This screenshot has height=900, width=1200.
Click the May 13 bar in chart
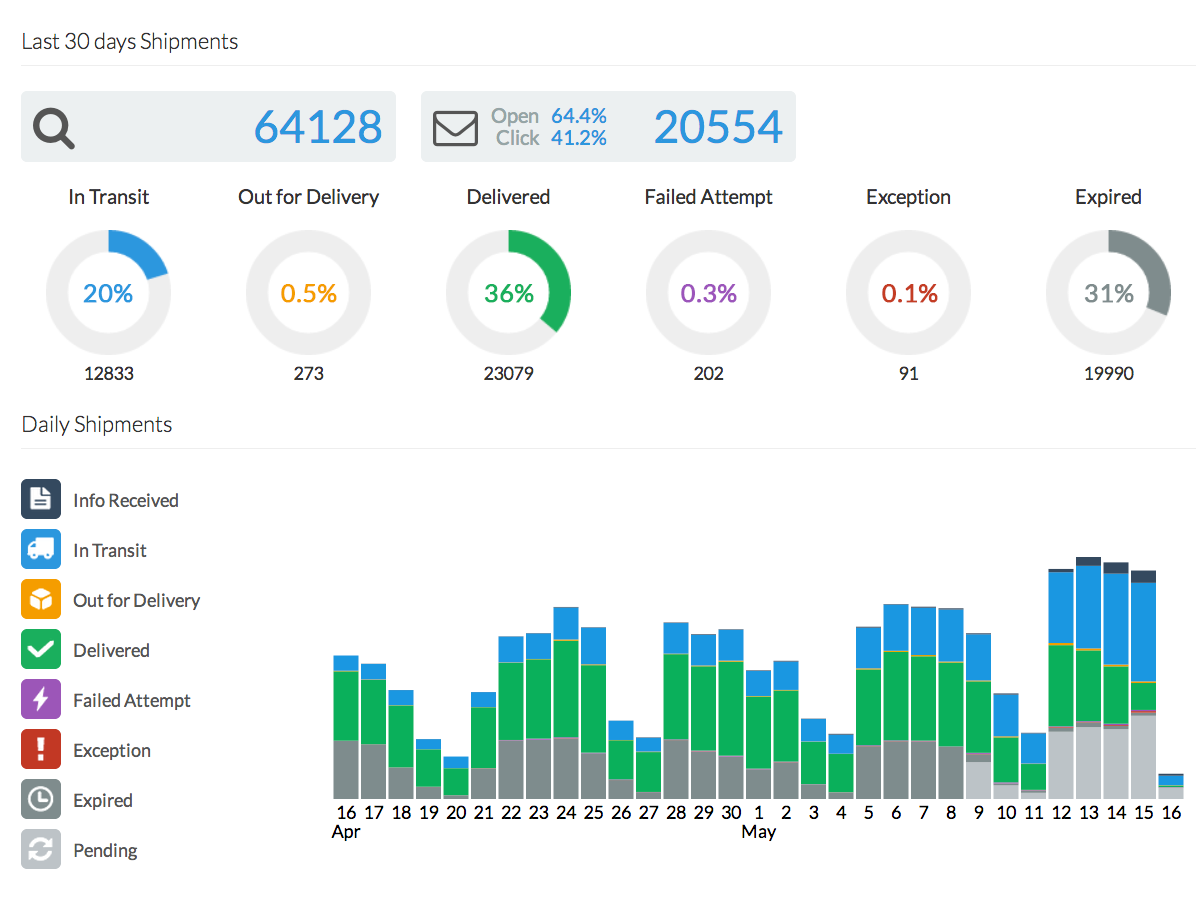click(1088, 680)
